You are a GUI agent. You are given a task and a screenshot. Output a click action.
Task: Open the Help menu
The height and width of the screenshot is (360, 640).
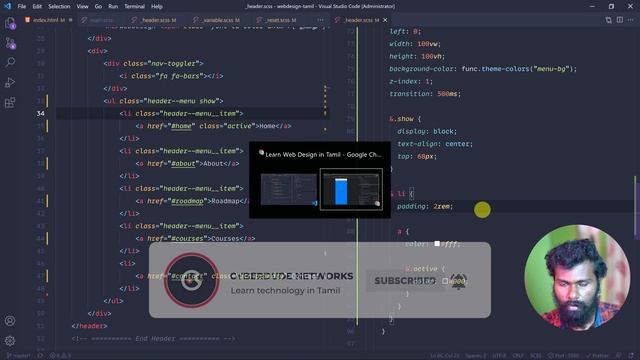coord(157,7)
